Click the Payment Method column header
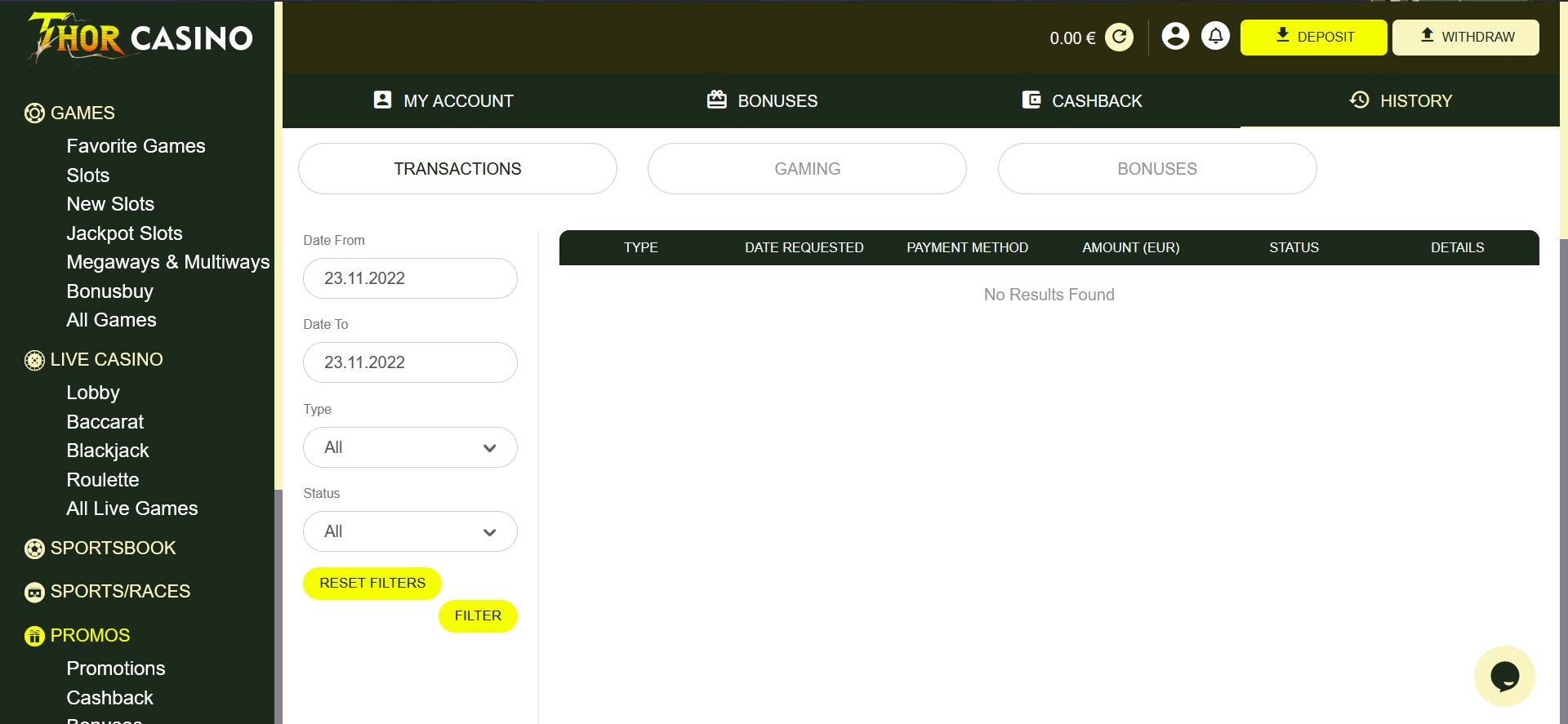 967,247
